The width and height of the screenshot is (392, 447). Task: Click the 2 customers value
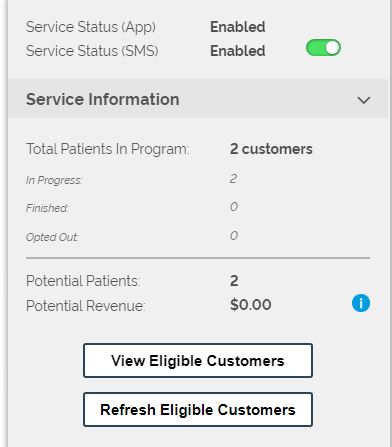[x=271, y=149]
